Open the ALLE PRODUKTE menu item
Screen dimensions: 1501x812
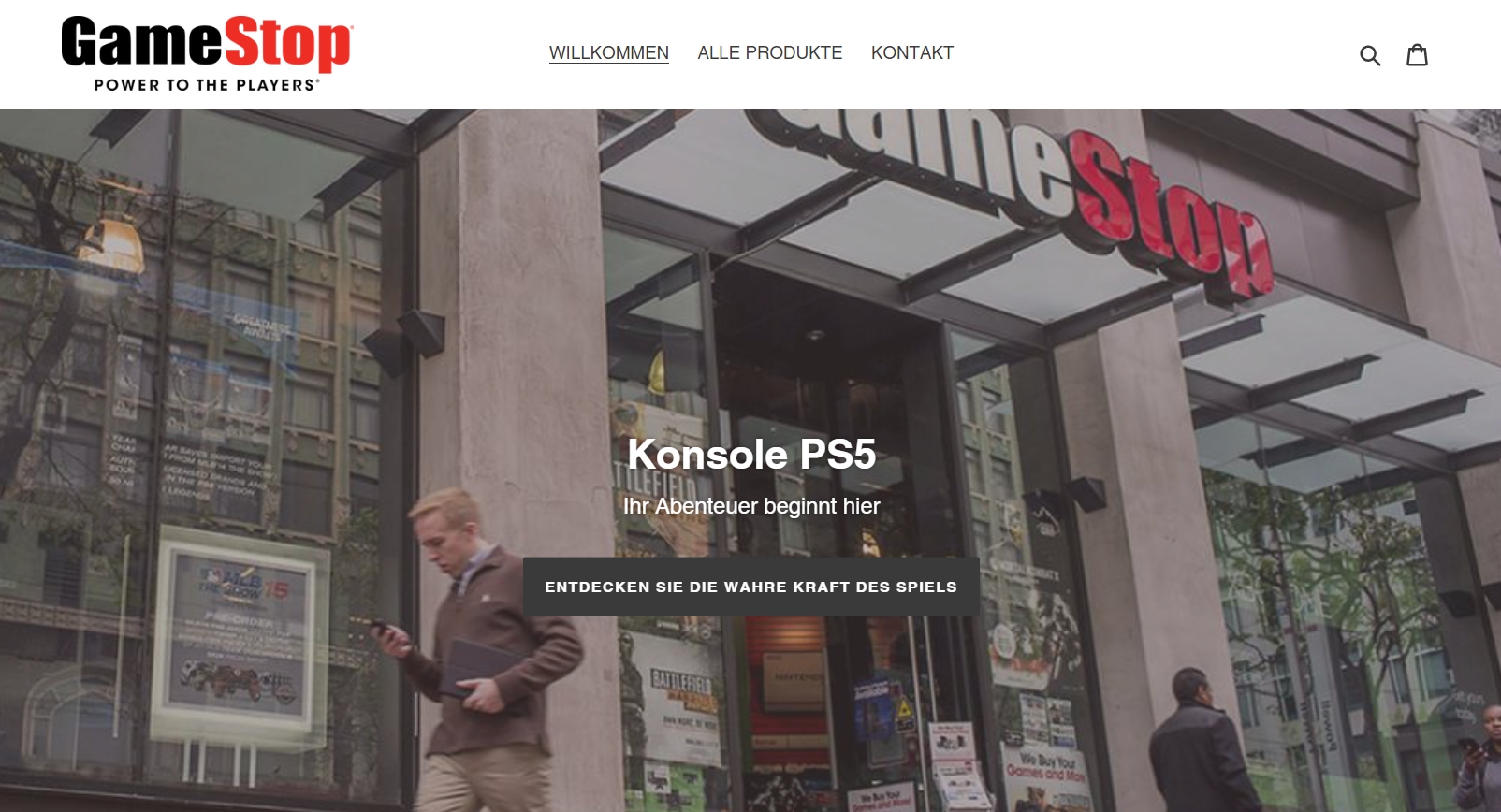[x=770, y=53]
